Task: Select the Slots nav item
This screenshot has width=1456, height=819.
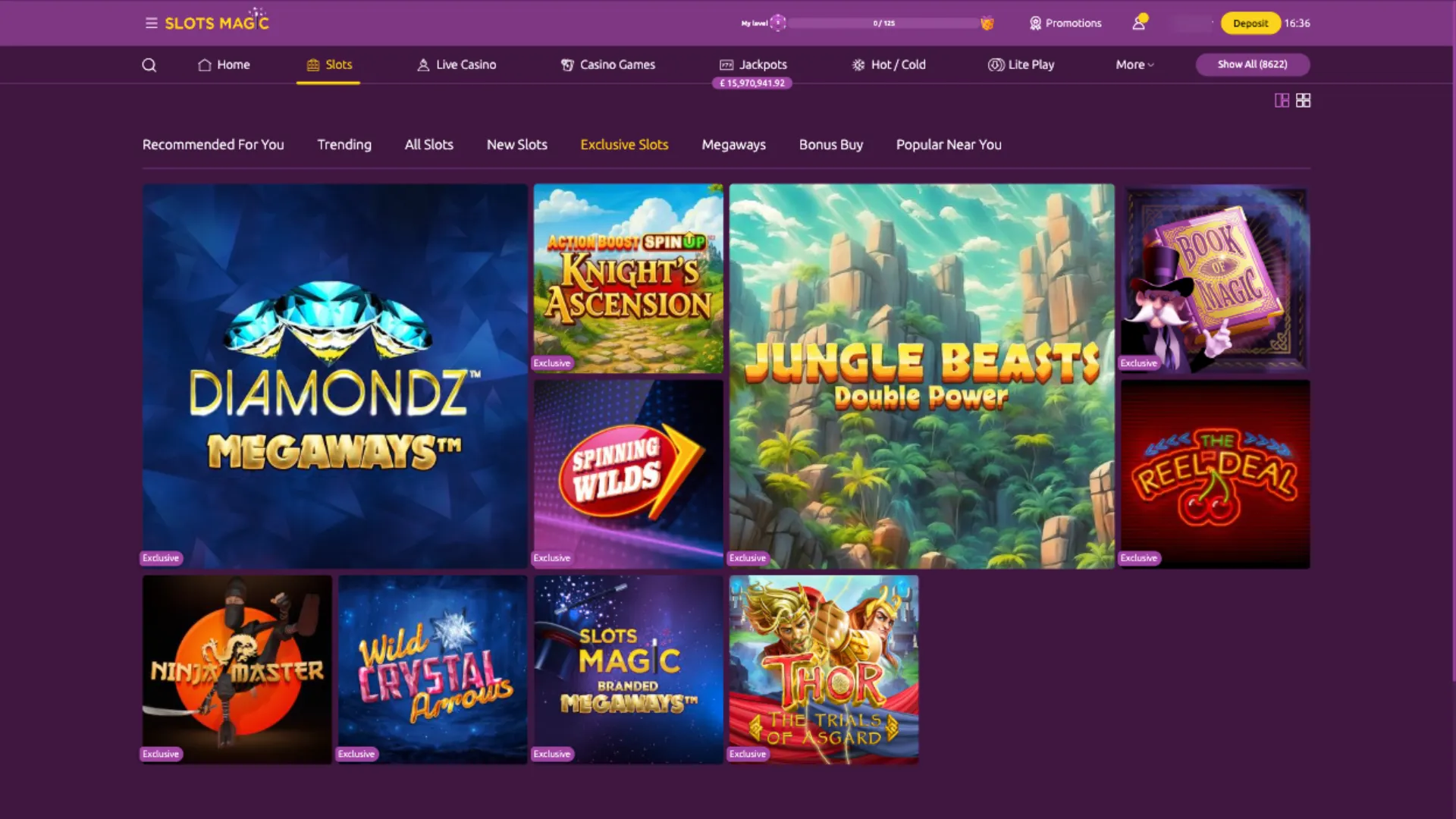Action: [329, 64]
